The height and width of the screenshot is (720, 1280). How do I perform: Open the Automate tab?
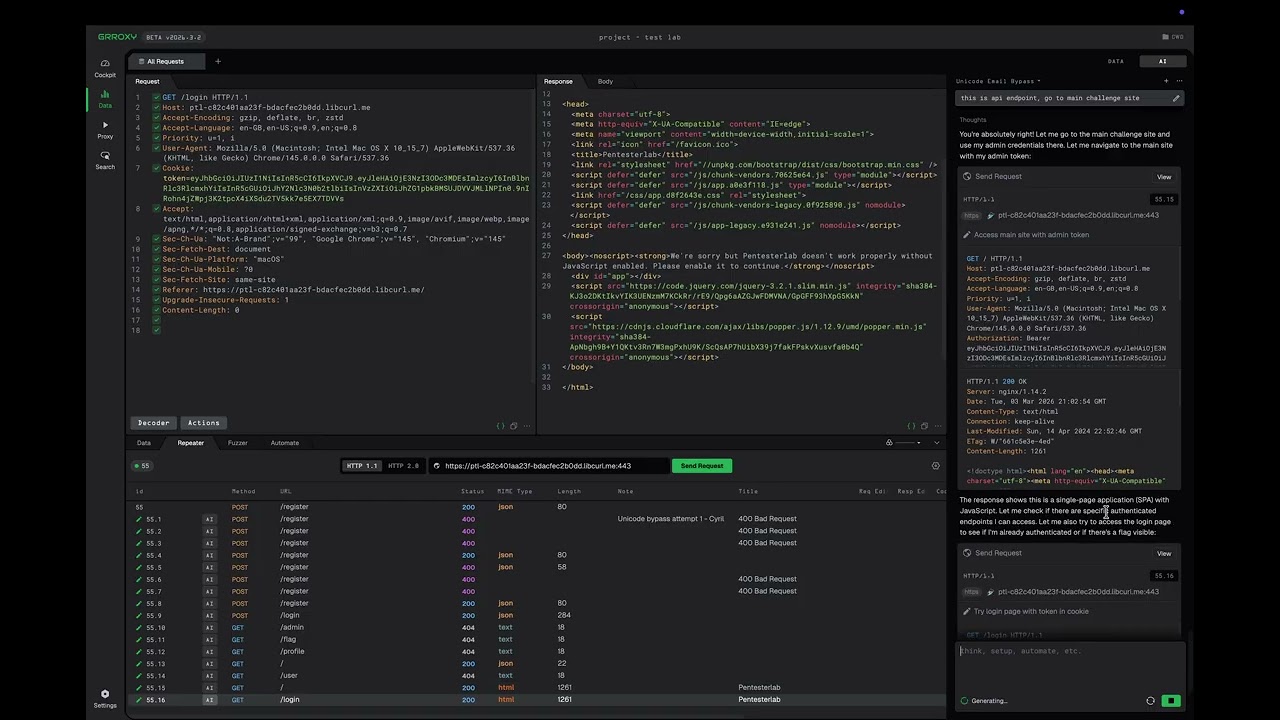(284, 442)
